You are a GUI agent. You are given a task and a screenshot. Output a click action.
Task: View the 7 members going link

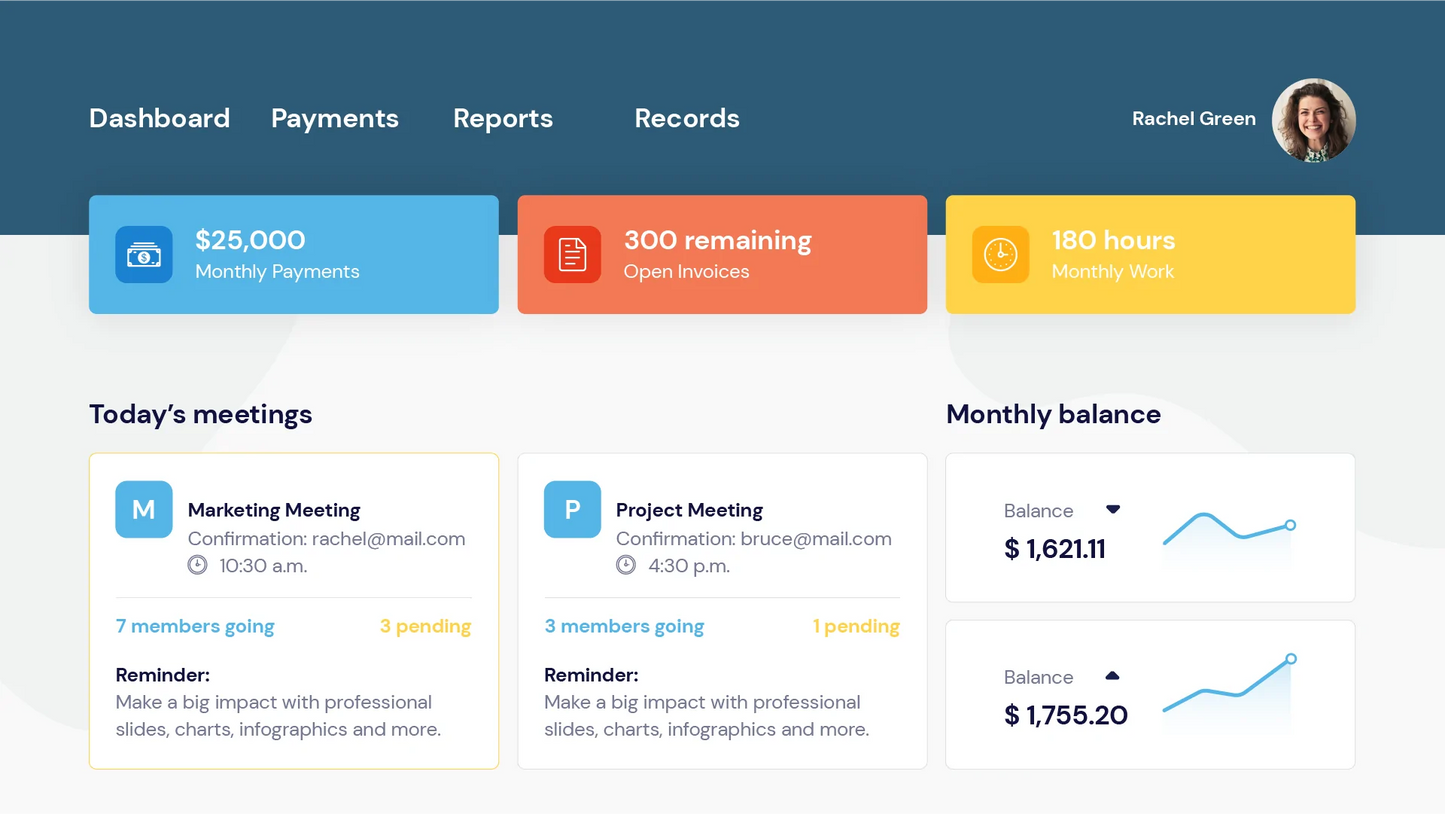195,627
